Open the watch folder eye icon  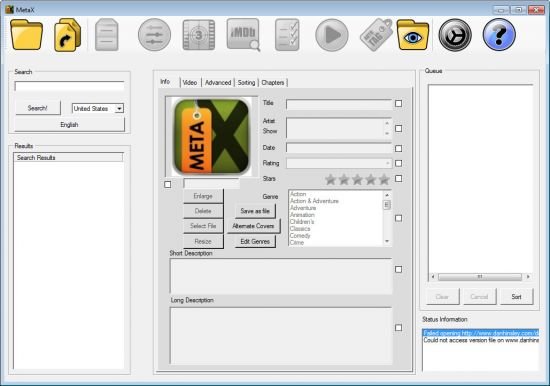413,35
